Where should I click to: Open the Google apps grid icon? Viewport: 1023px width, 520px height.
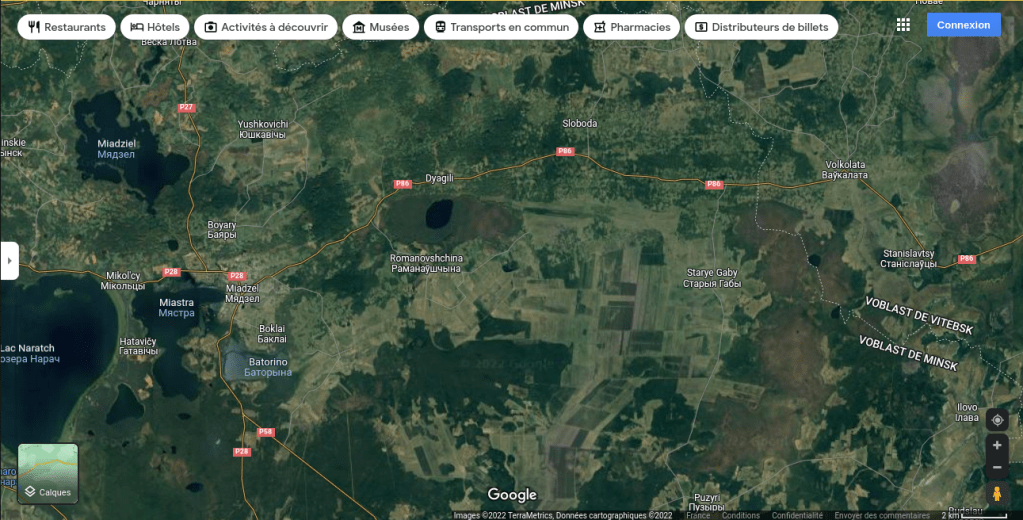pyautogui.click(x=903, y=25)
